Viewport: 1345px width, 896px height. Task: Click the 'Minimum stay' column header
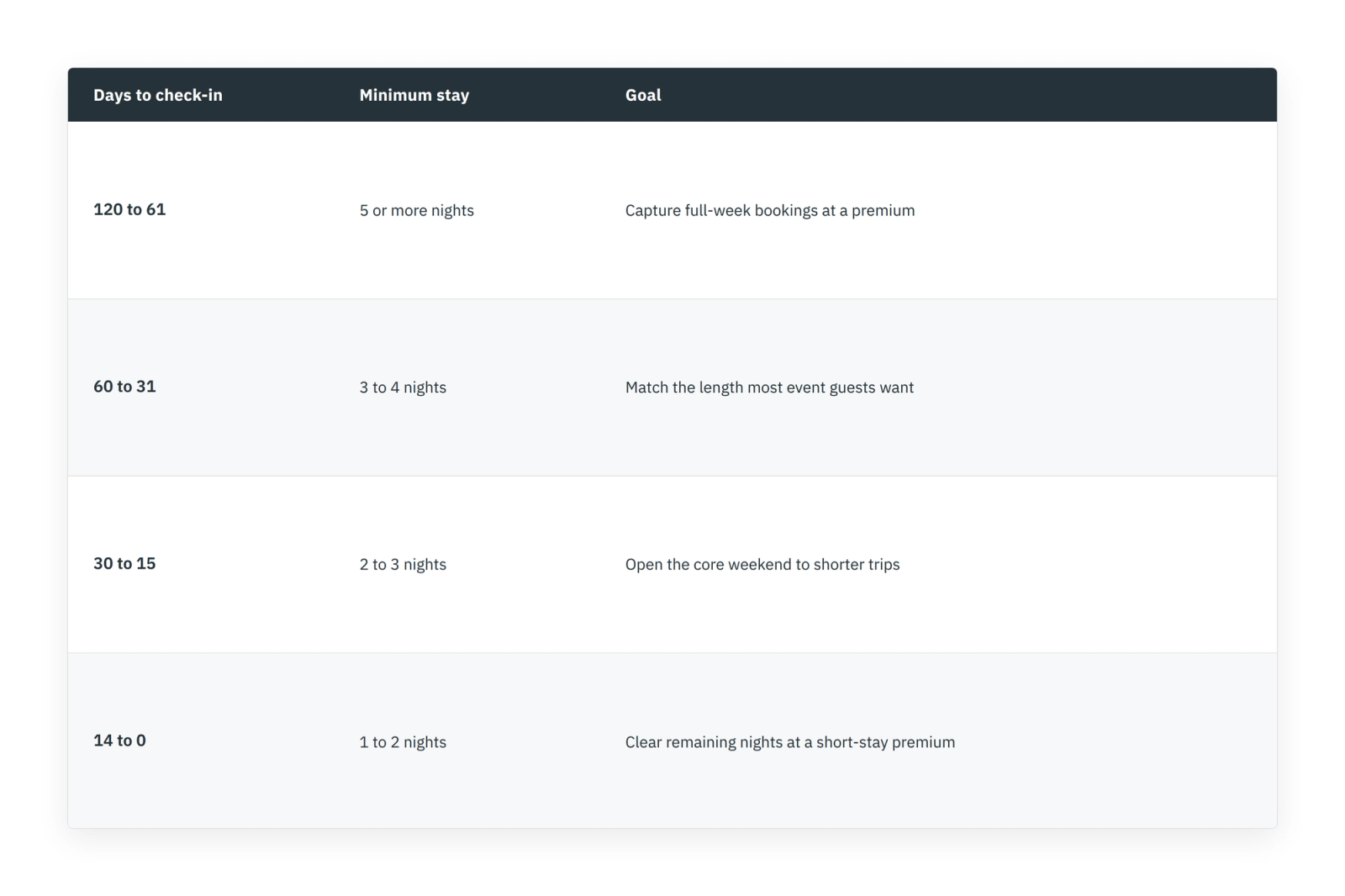[414, 95]
